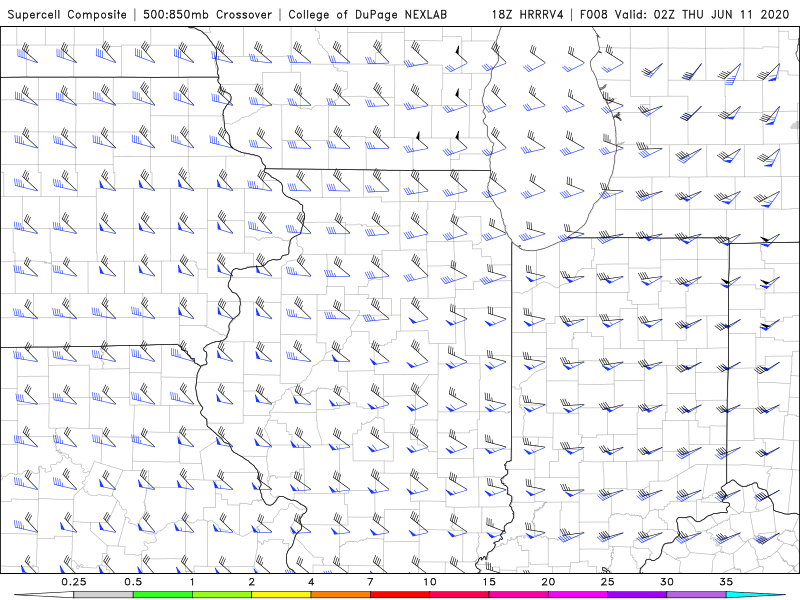Click the 0.25 legend value
Screen dimensions: 800x600
73,582
